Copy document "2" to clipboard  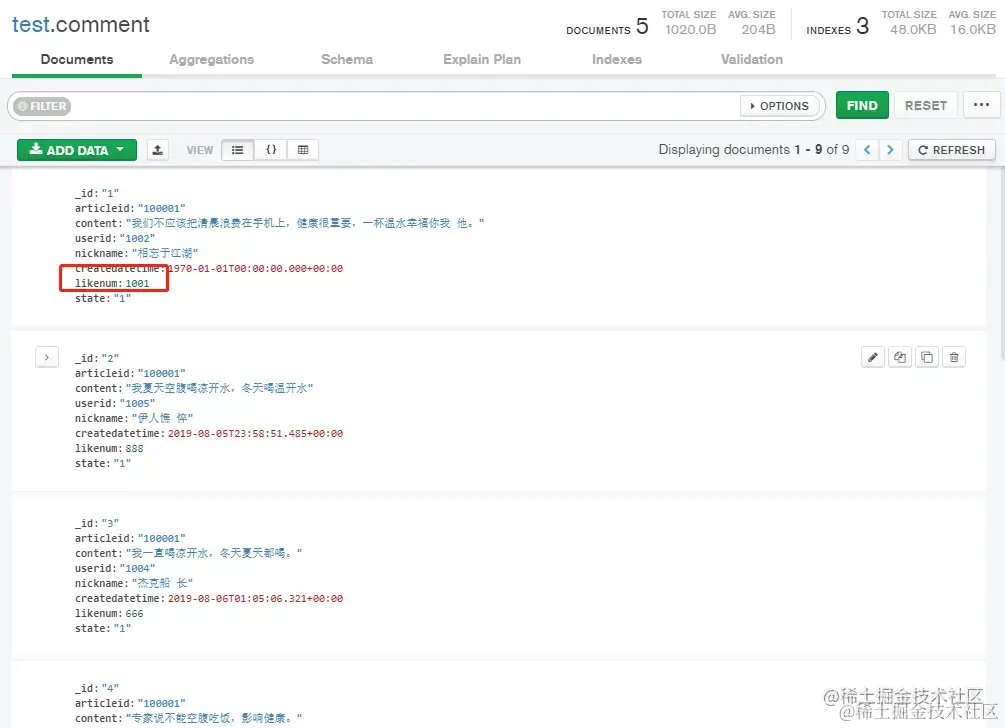pyautogui.click(x=900, y=358)
